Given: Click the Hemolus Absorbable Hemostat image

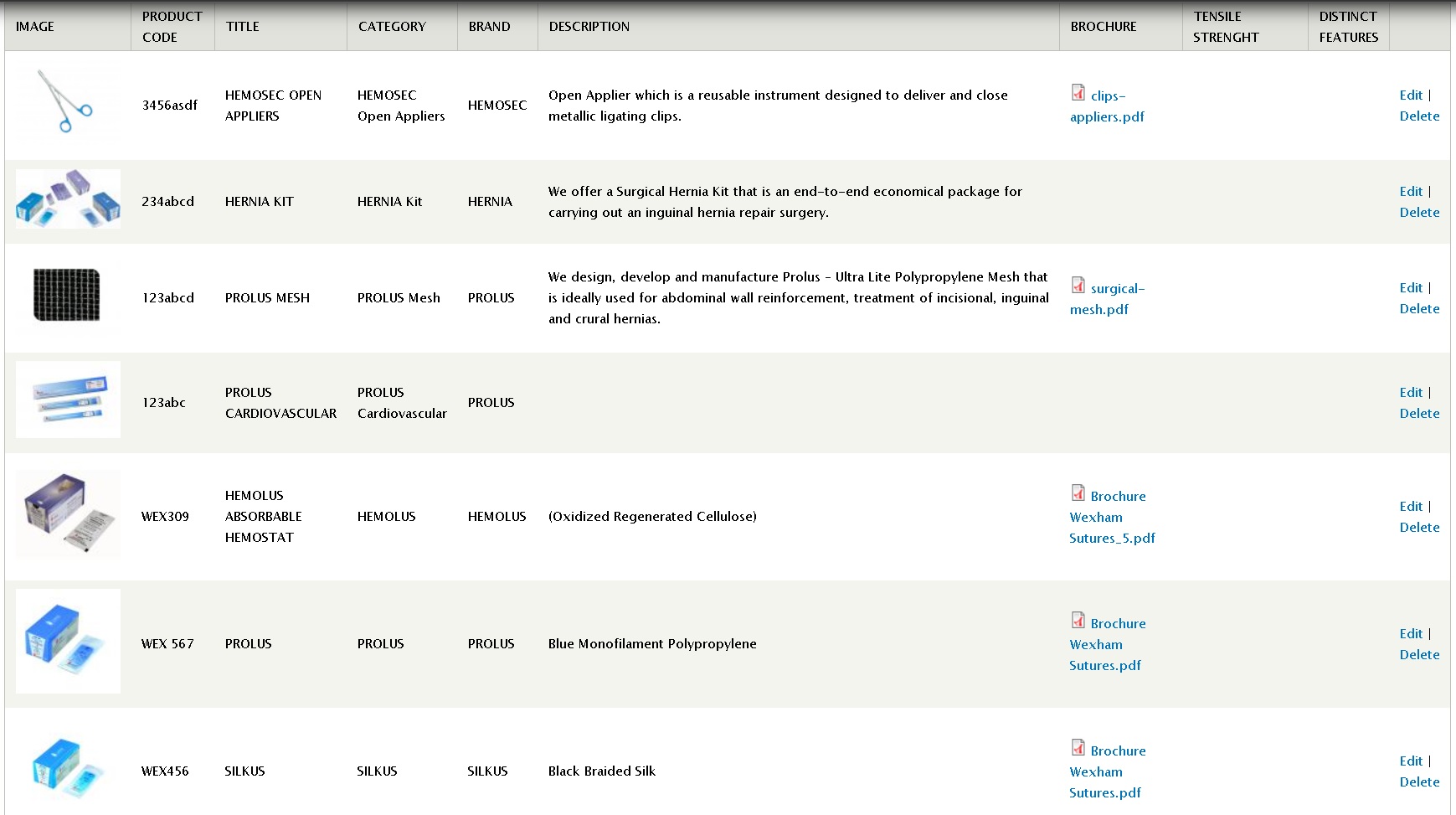Looking at the screenshot, I should coord(68,513).
